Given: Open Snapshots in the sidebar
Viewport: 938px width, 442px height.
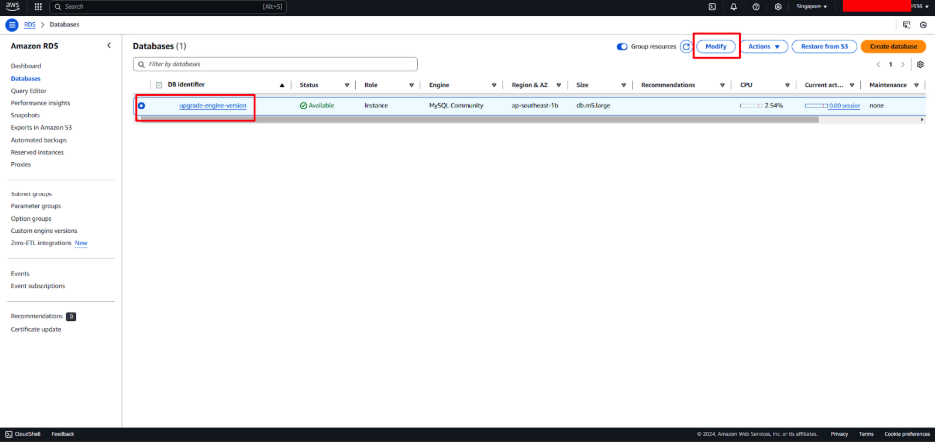Looking at the screenshot, I should pos(25,115).
